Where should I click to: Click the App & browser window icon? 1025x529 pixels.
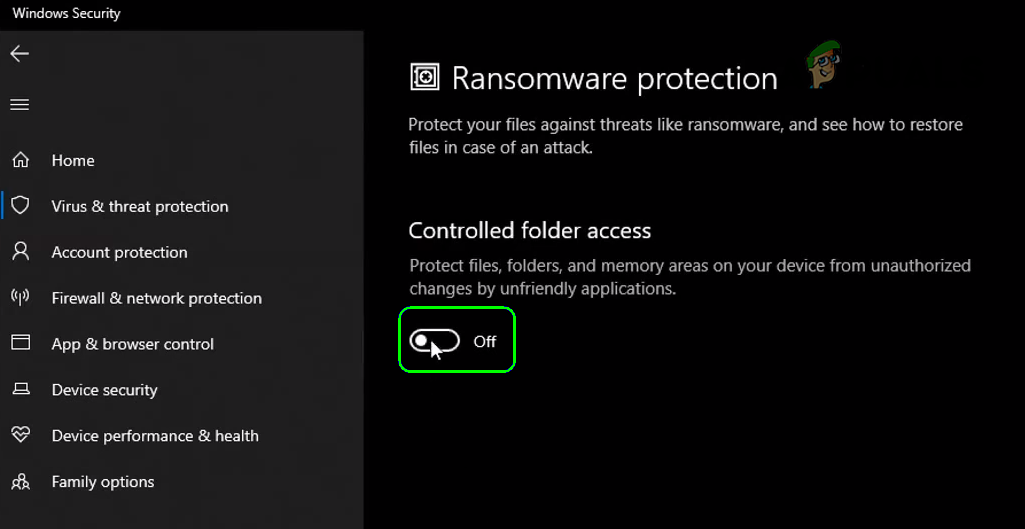tap(20, 343)
